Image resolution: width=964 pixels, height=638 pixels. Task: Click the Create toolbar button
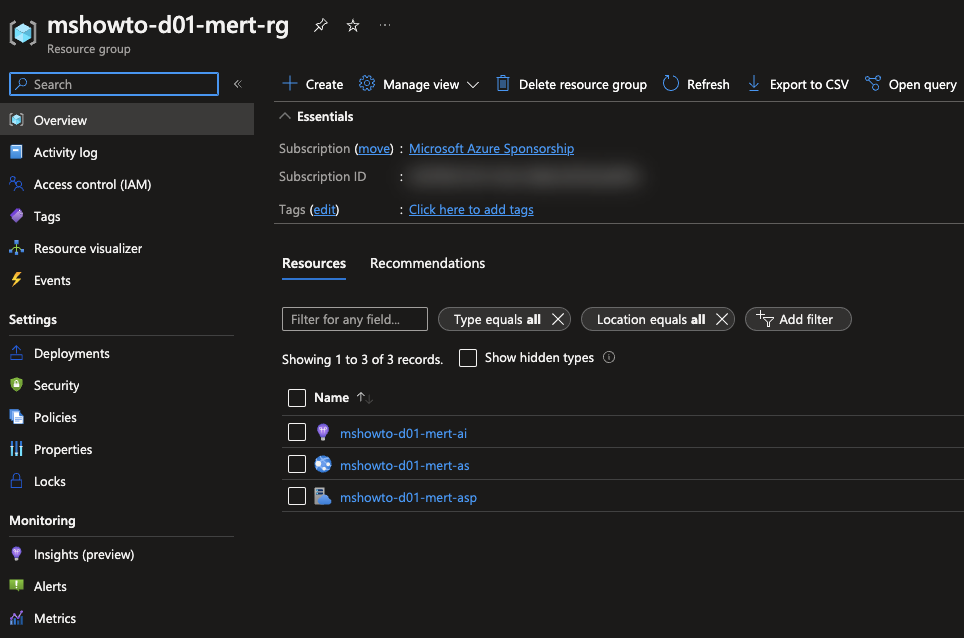pyautogui.click(x=312, y=84)
